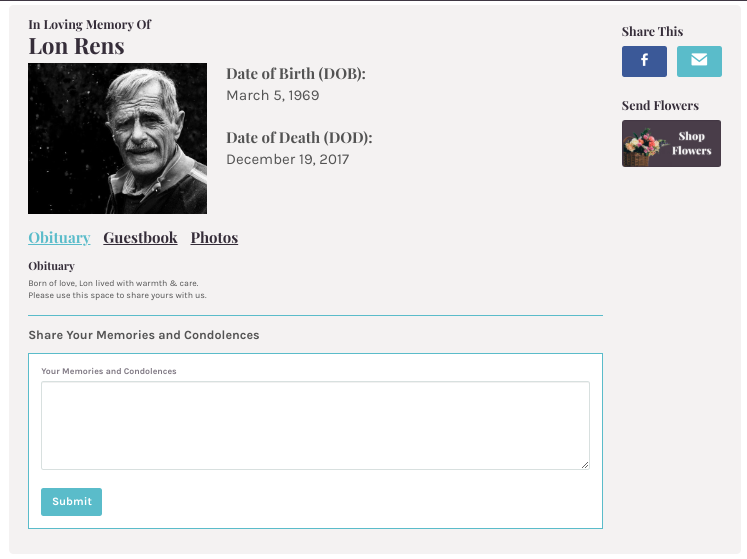Click the In Loving Memory Of text
Screen dimensions: 747x559
(90, 25)
